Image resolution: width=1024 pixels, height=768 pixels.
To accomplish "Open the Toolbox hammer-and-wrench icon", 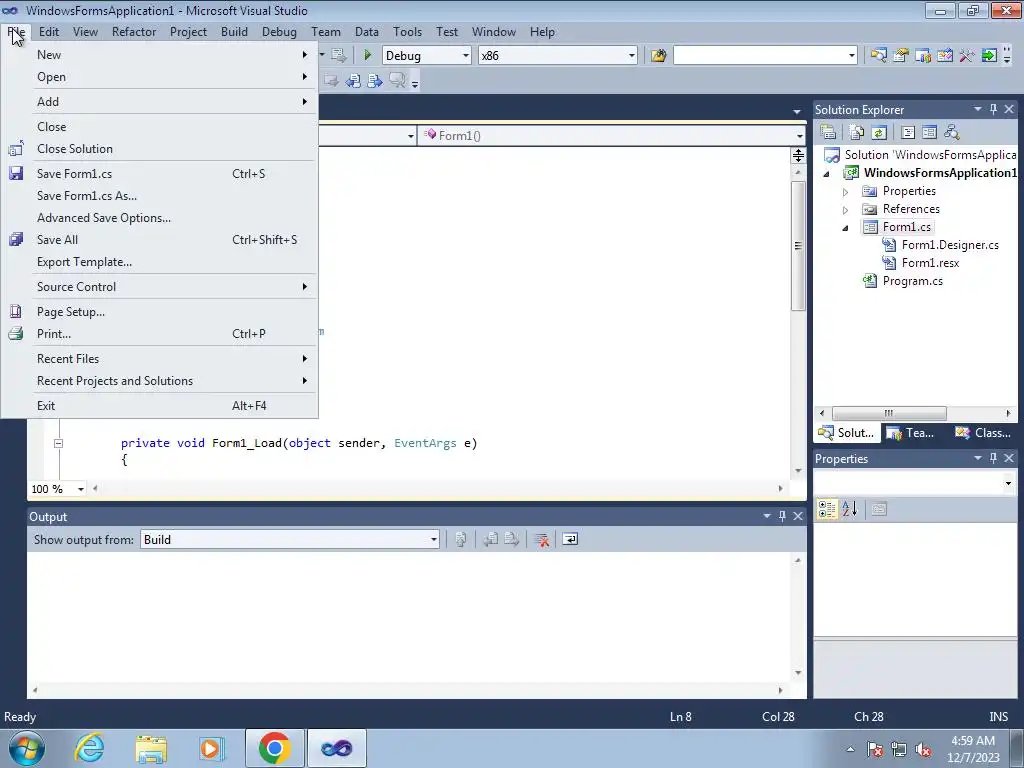I will (x=967, y=56).
